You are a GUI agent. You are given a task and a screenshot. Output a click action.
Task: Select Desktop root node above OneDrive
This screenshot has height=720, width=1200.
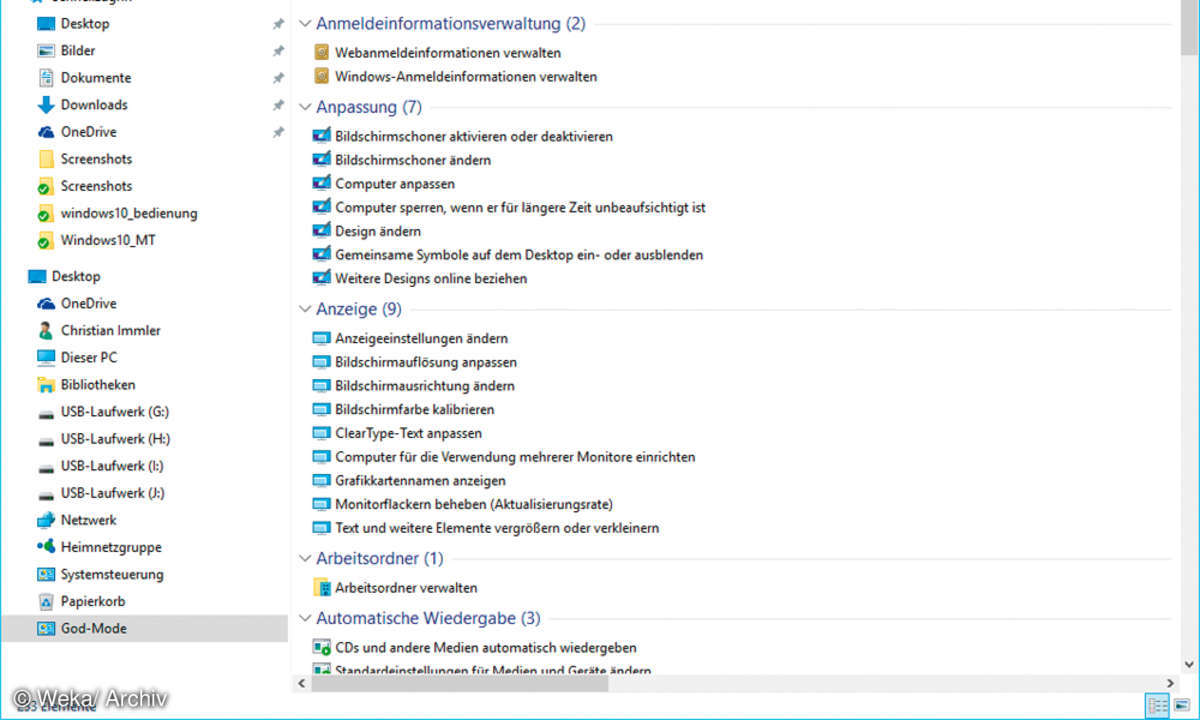pyautogui.click(x=76, y=276)
